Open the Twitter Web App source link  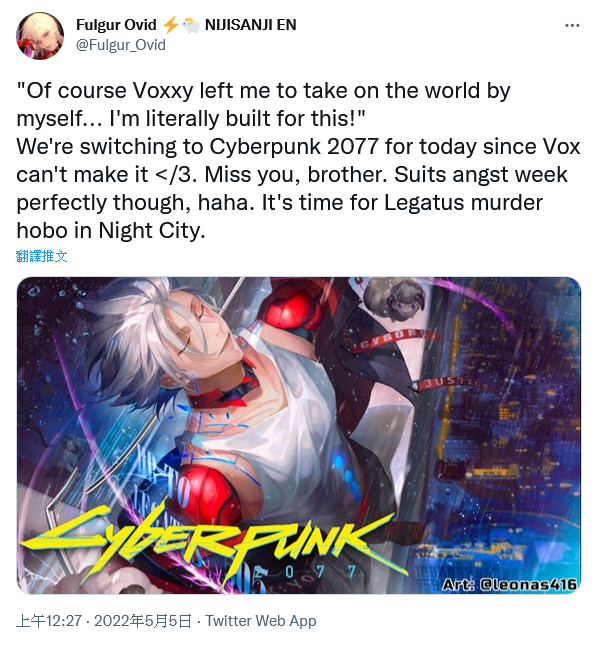261,621
